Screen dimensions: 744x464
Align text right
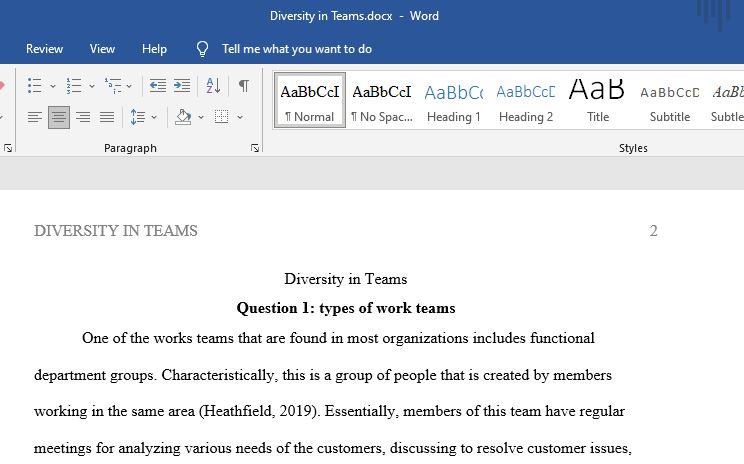pyautogui.click(x=83, y=117)
